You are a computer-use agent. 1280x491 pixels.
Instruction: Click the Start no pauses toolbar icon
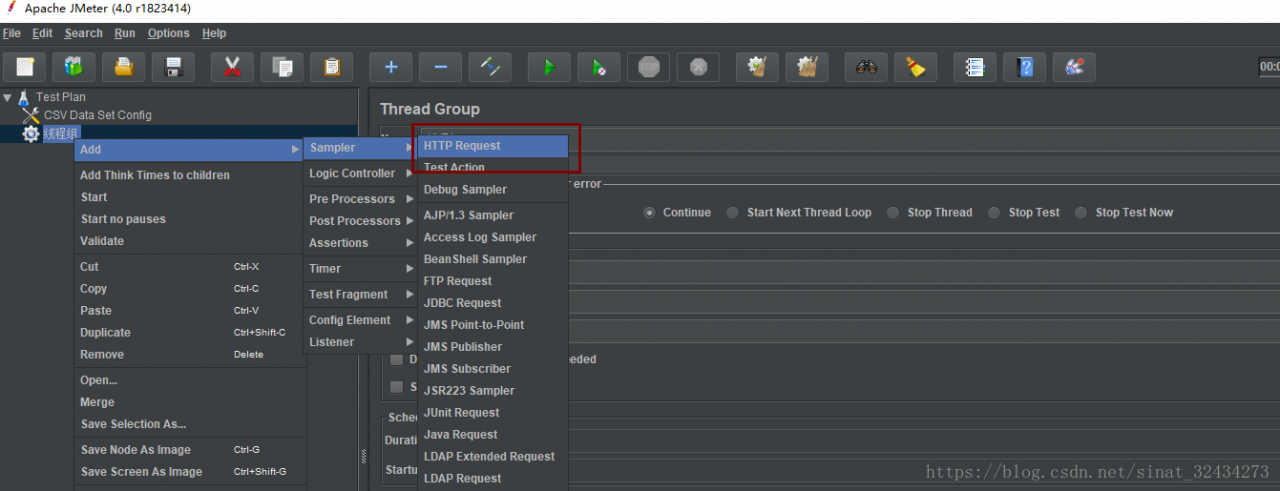(599, 67)
